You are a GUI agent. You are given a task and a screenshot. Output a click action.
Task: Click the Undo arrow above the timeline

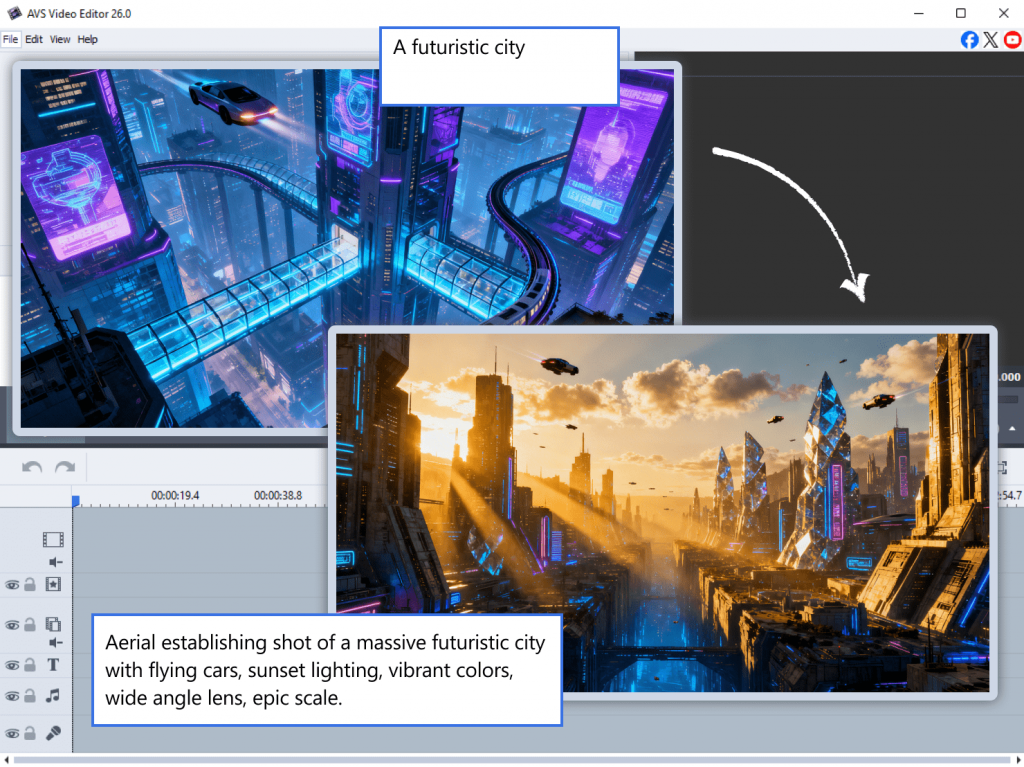(32, 467)
